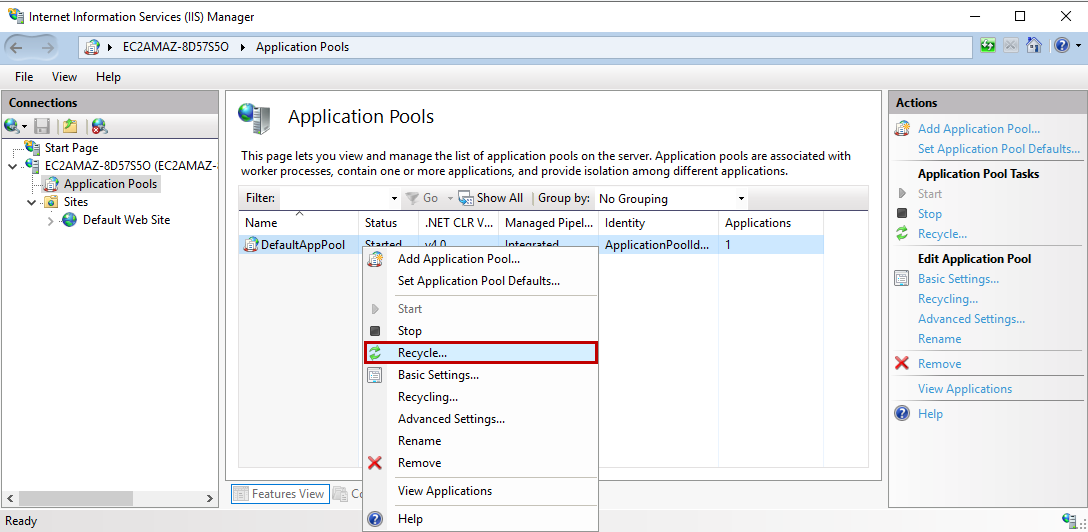Viewport: 1088px width, 532px height.
Task: Click the Add Application Pool icon in Actions pane
Action: (x=902, y=128)
